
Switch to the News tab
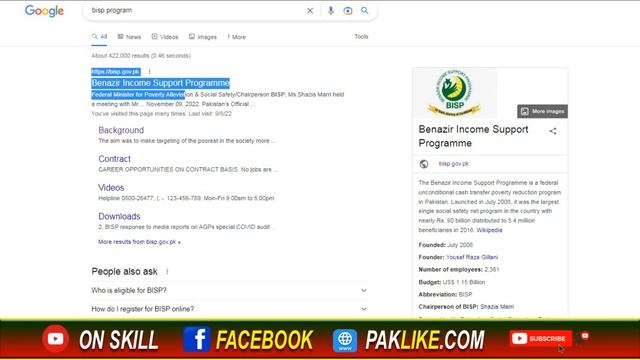[x=129, y=37]
